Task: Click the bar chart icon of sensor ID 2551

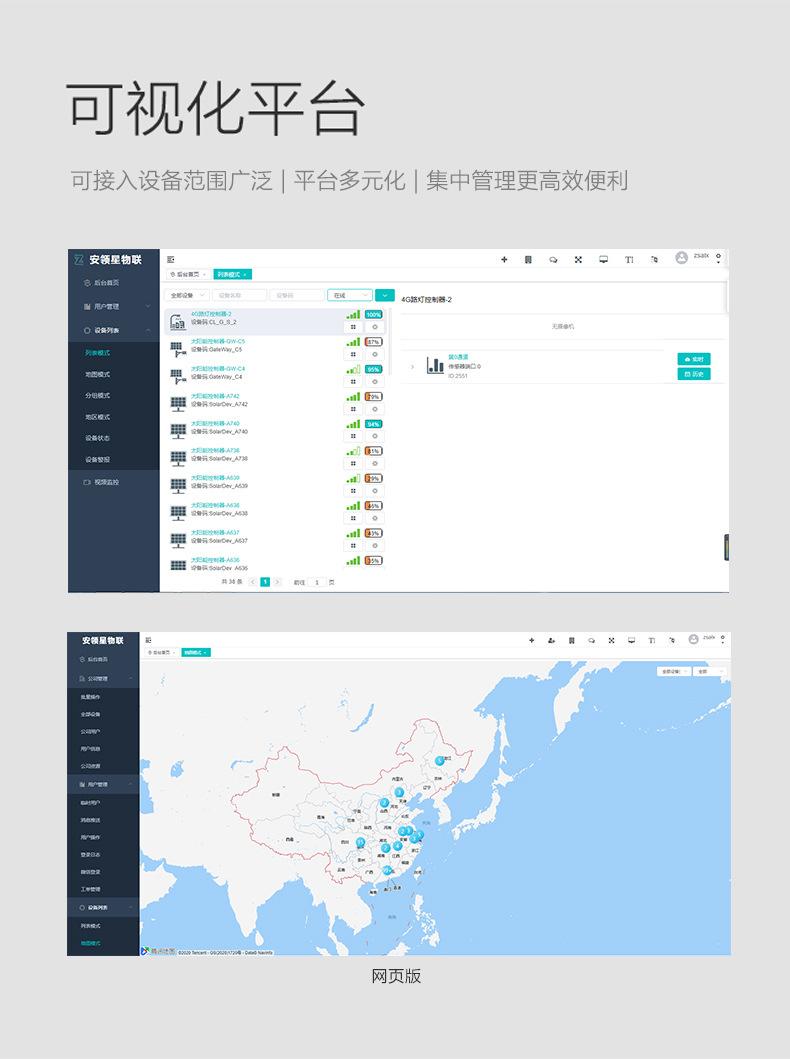Action: point(435,366)
